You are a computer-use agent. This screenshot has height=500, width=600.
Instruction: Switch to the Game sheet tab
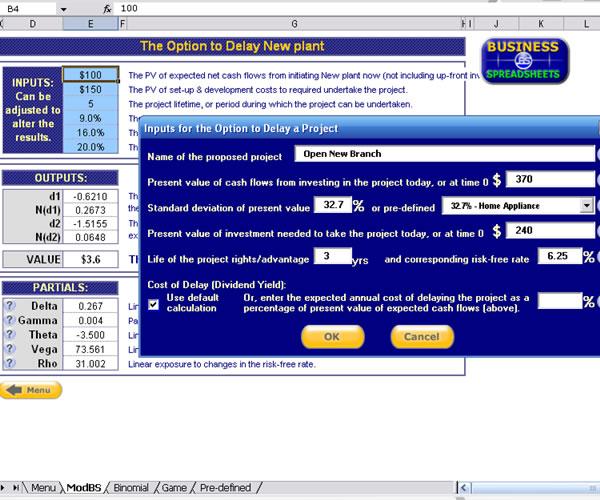click(x=174, y=488)
